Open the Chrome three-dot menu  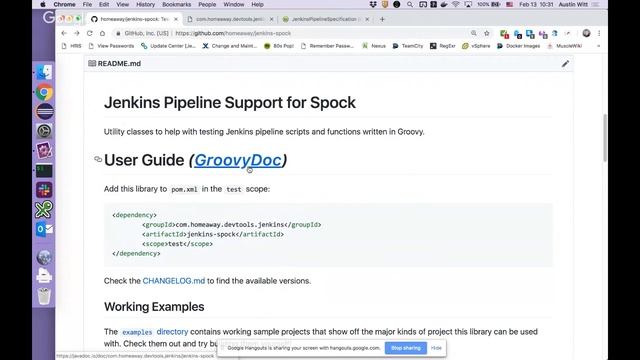coord(599,33)
